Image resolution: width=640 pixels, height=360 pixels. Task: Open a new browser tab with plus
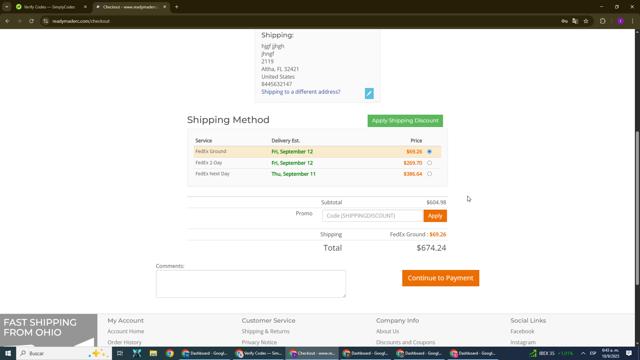point(176,7)
